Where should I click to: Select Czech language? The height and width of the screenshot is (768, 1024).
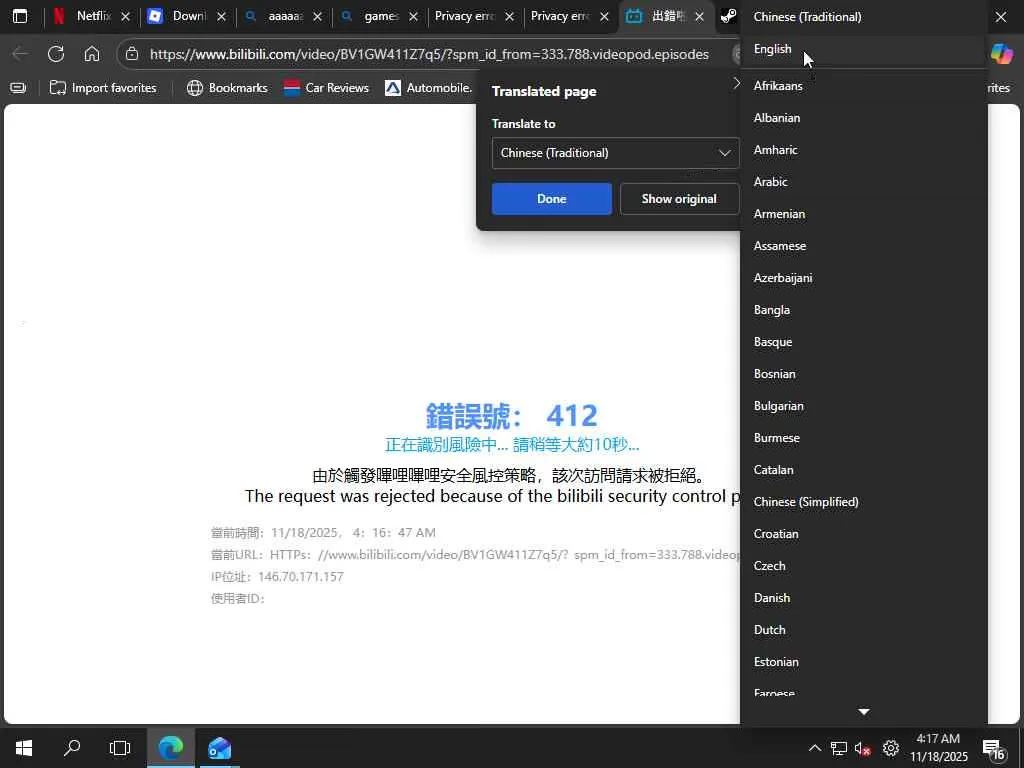tap(863, 566)
